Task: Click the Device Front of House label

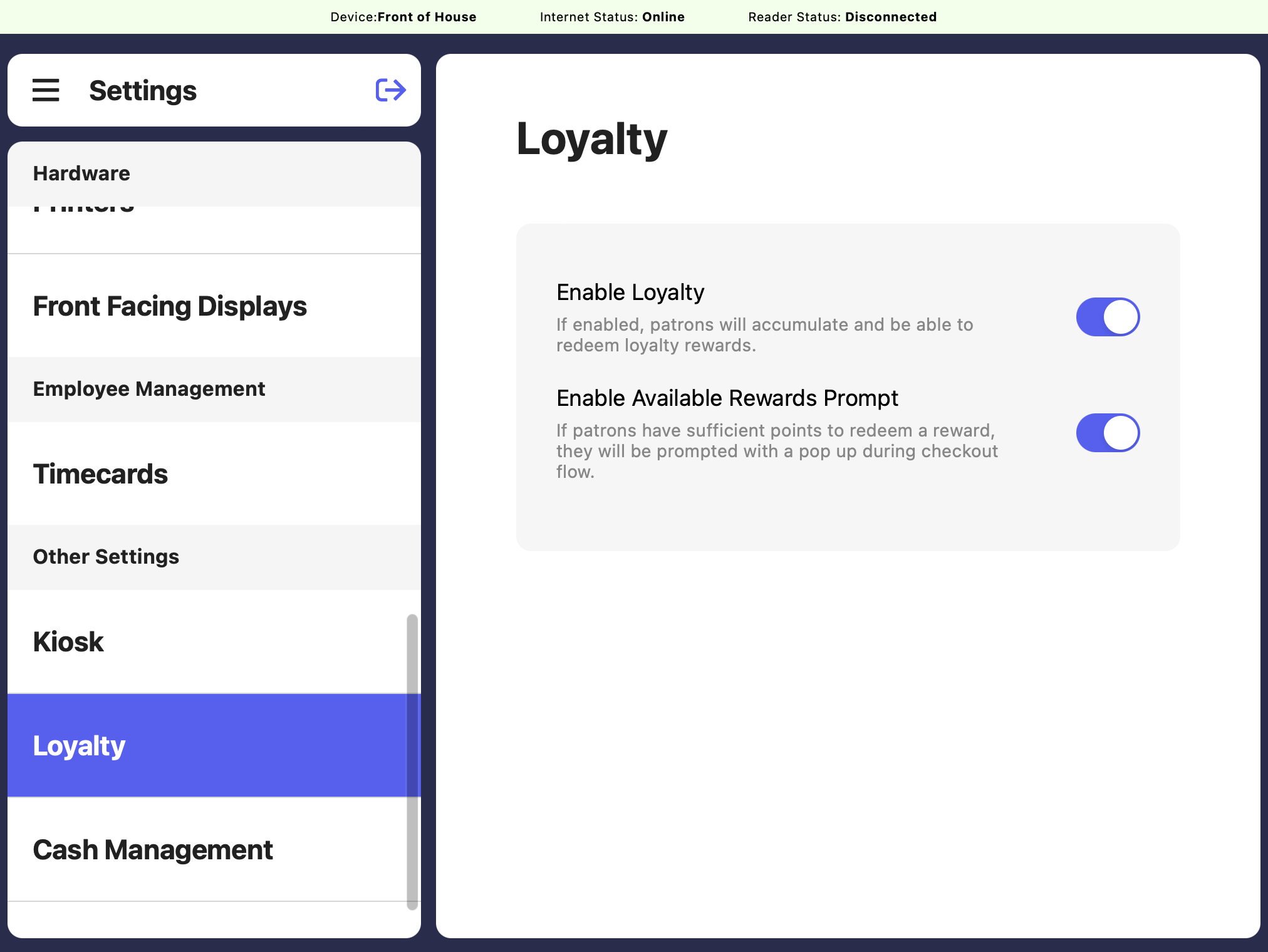Action: 403,17
